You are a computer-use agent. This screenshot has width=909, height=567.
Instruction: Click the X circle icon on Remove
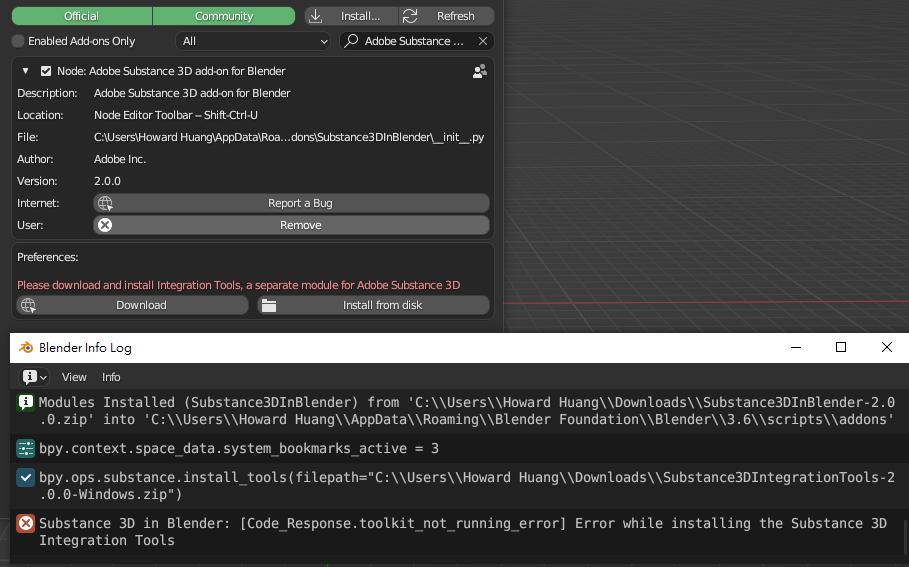click(105, 225)
